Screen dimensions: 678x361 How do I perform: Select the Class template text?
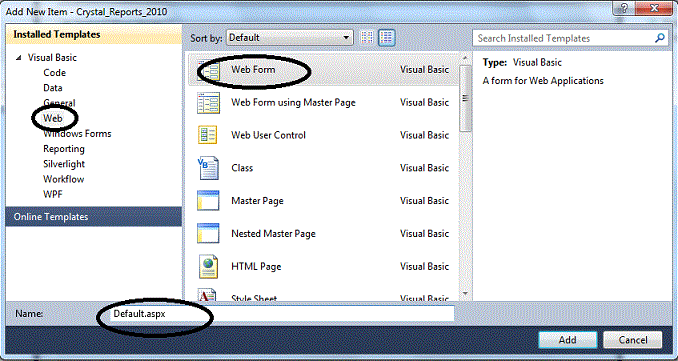click(x=242, y=168)
